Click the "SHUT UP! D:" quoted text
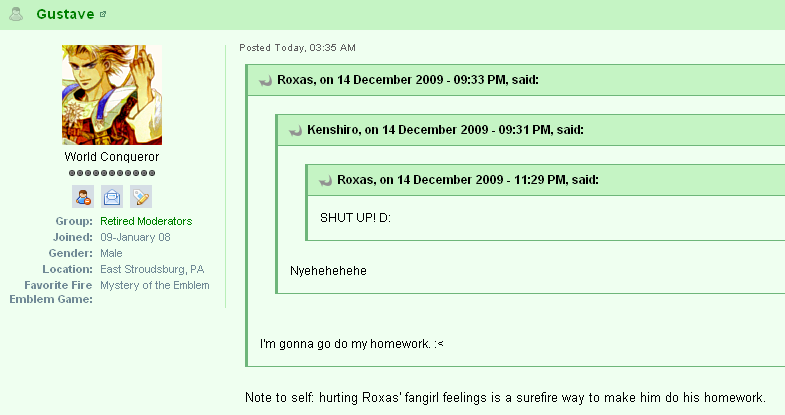Image resolution: width=785 pixels, height=415 pixels. pyautogui.click(x=355, y=218)
